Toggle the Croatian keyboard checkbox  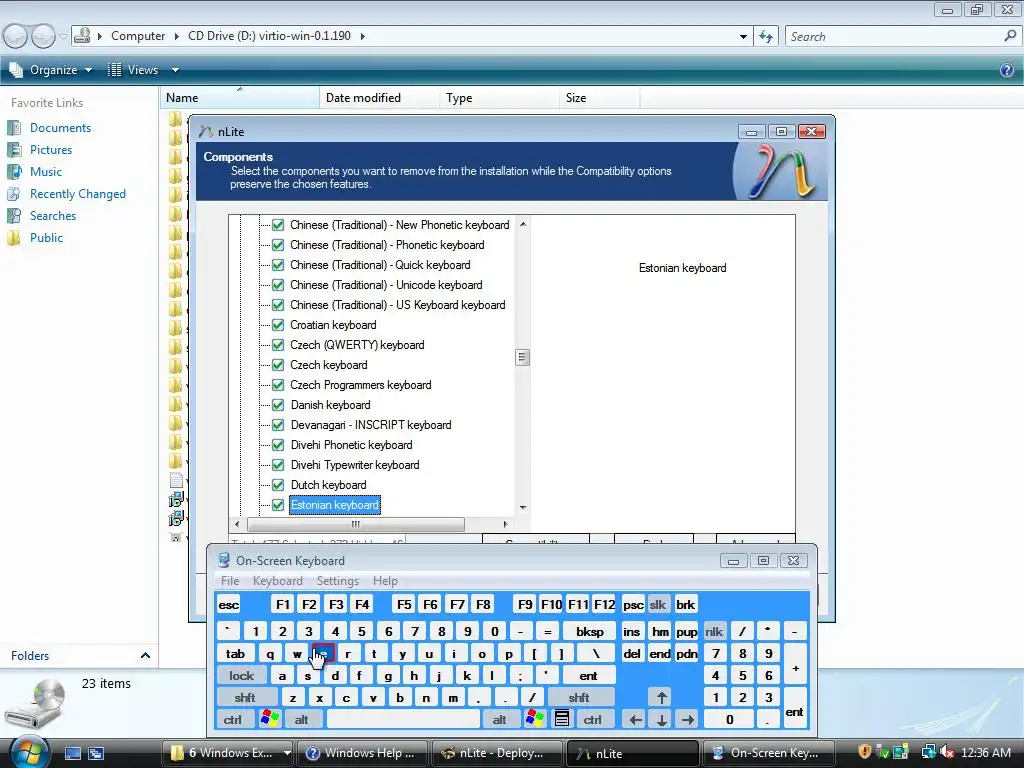tap(278, 325)
